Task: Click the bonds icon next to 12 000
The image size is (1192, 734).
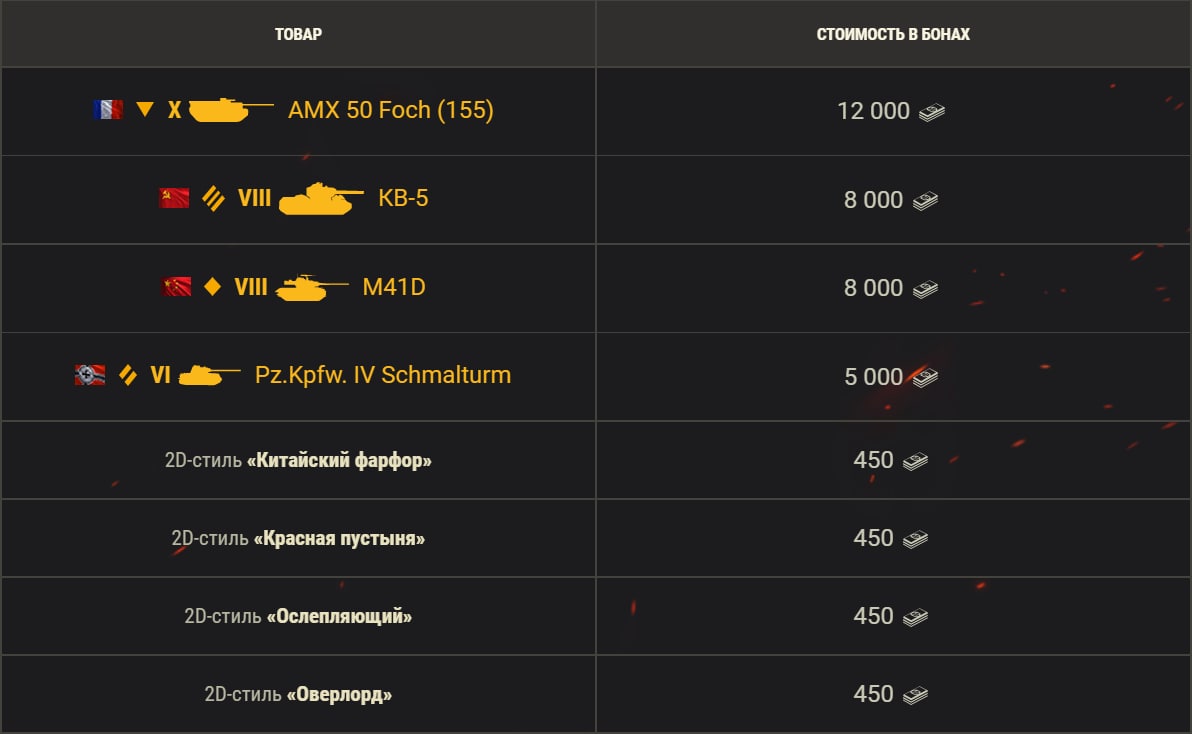Action: (x=931, y=111)
